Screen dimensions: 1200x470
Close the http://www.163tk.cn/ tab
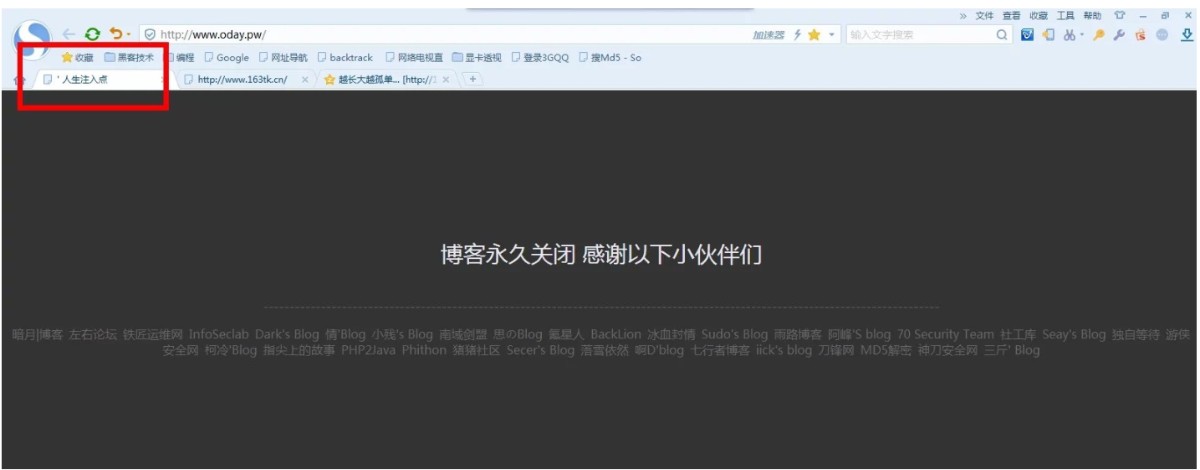pos(305,80)
